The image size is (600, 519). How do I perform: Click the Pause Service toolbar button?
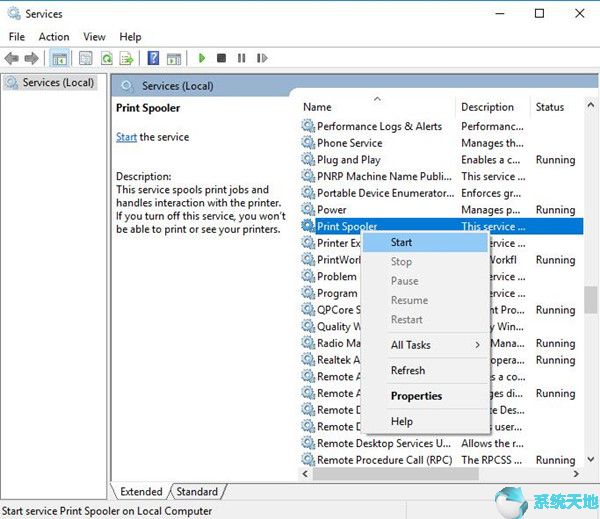click(x=241, y=58)
